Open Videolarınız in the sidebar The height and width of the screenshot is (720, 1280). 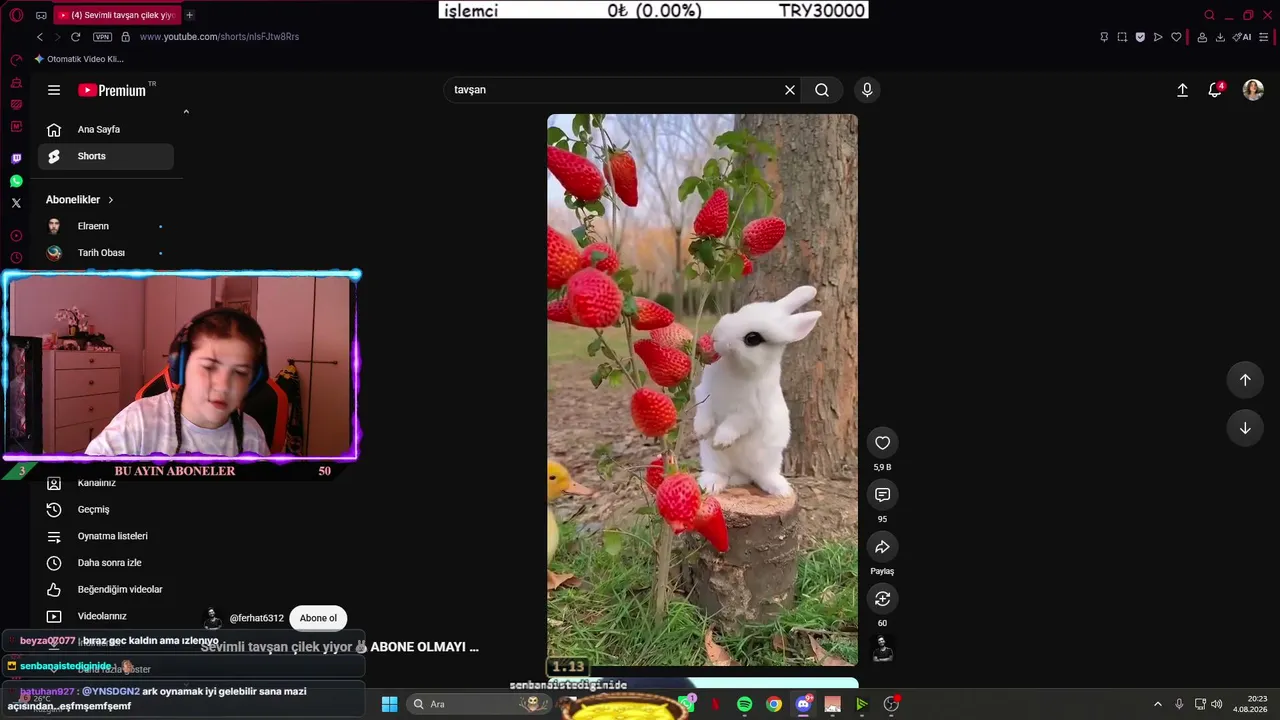tap(105, 616)
